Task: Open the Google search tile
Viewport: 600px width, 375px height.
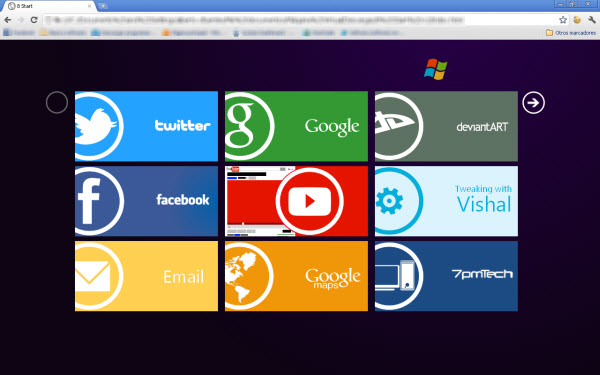Action: pyautogui.click(x=296, y=126)
